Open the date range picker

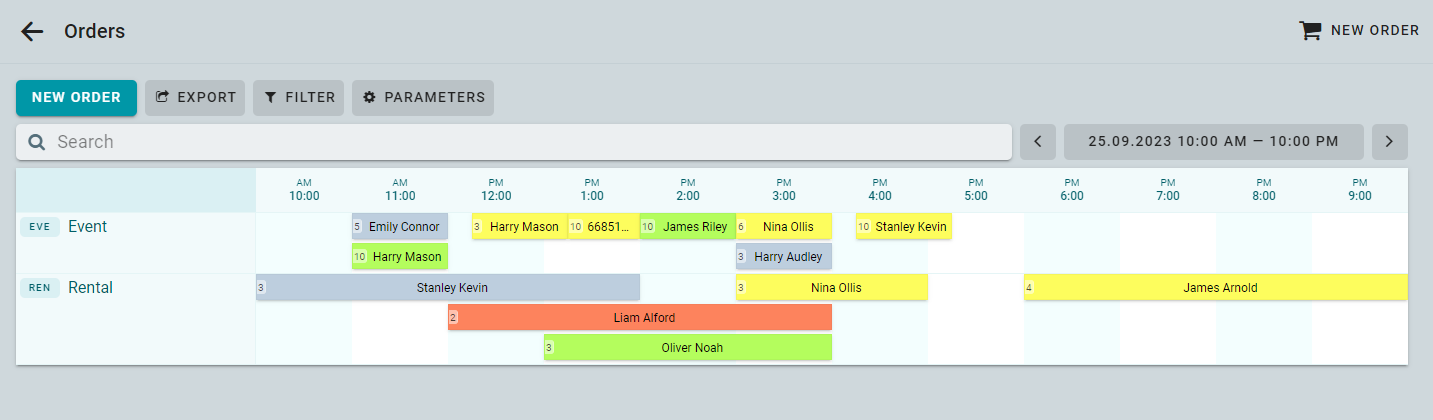click(x=1213, y=142)
